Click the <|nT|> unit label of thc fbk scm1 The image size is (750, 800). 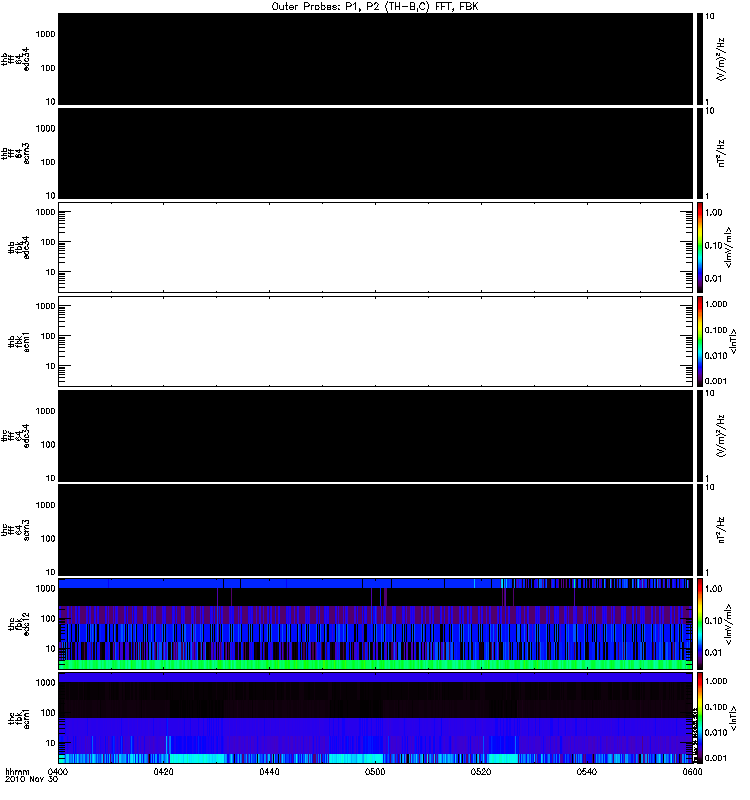[x=733, y=718]
